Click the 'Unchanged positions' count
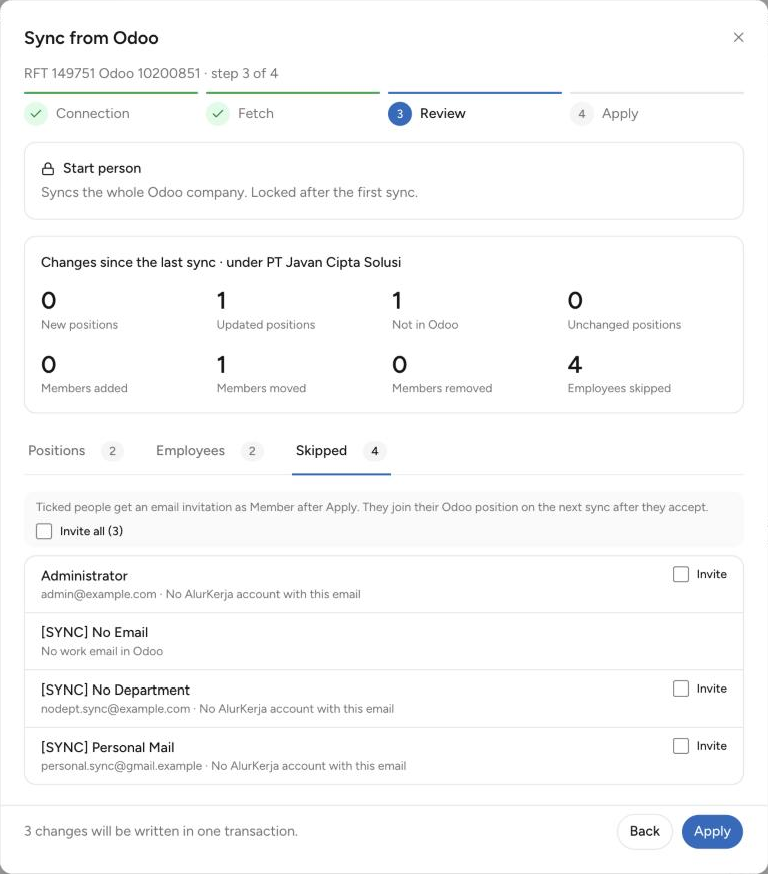The image size is (768, 874). click(575, 300)
